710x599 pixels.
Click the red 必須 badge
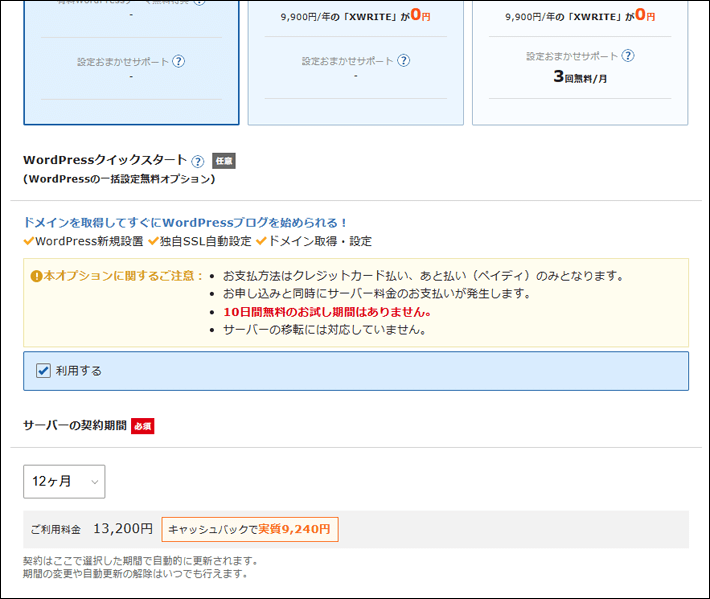[143, 426]
